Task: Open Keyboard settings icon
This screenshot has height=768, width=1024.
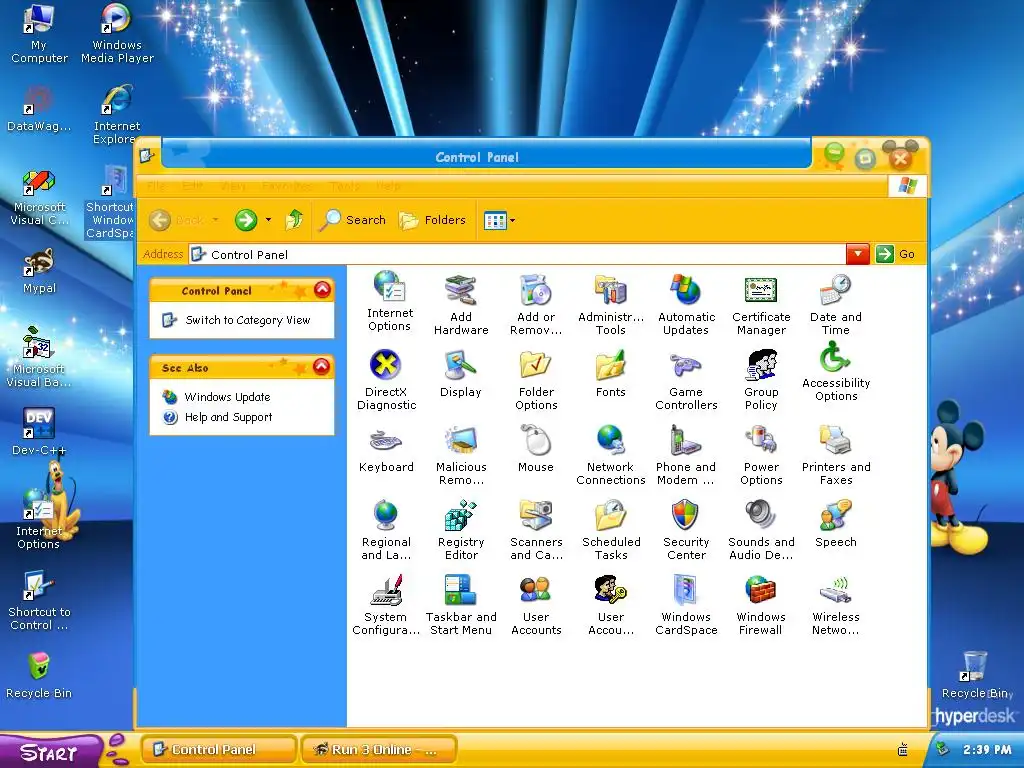Action: pos(386,449)
